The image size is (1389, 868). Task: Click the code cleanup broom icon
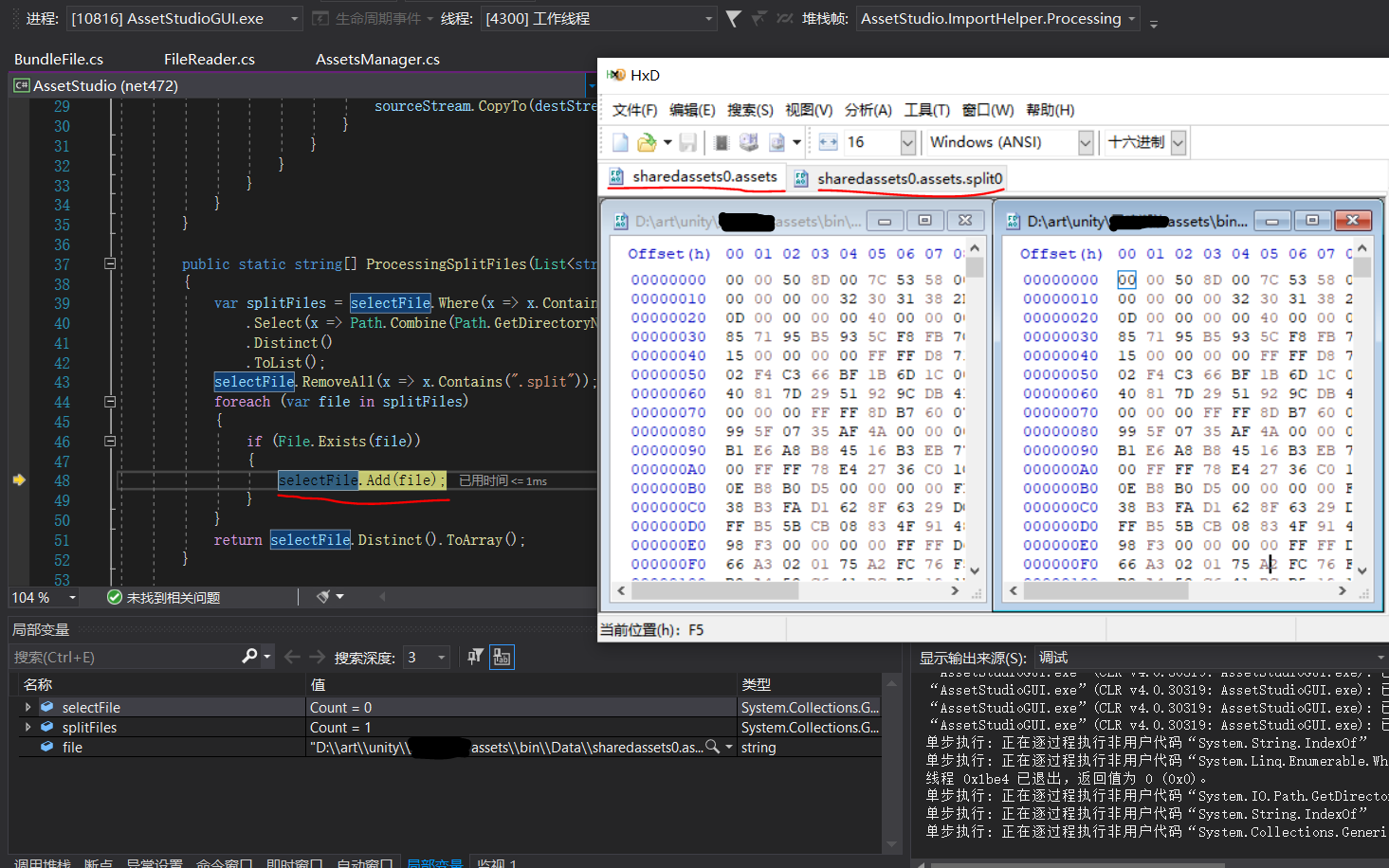[323, 597]
